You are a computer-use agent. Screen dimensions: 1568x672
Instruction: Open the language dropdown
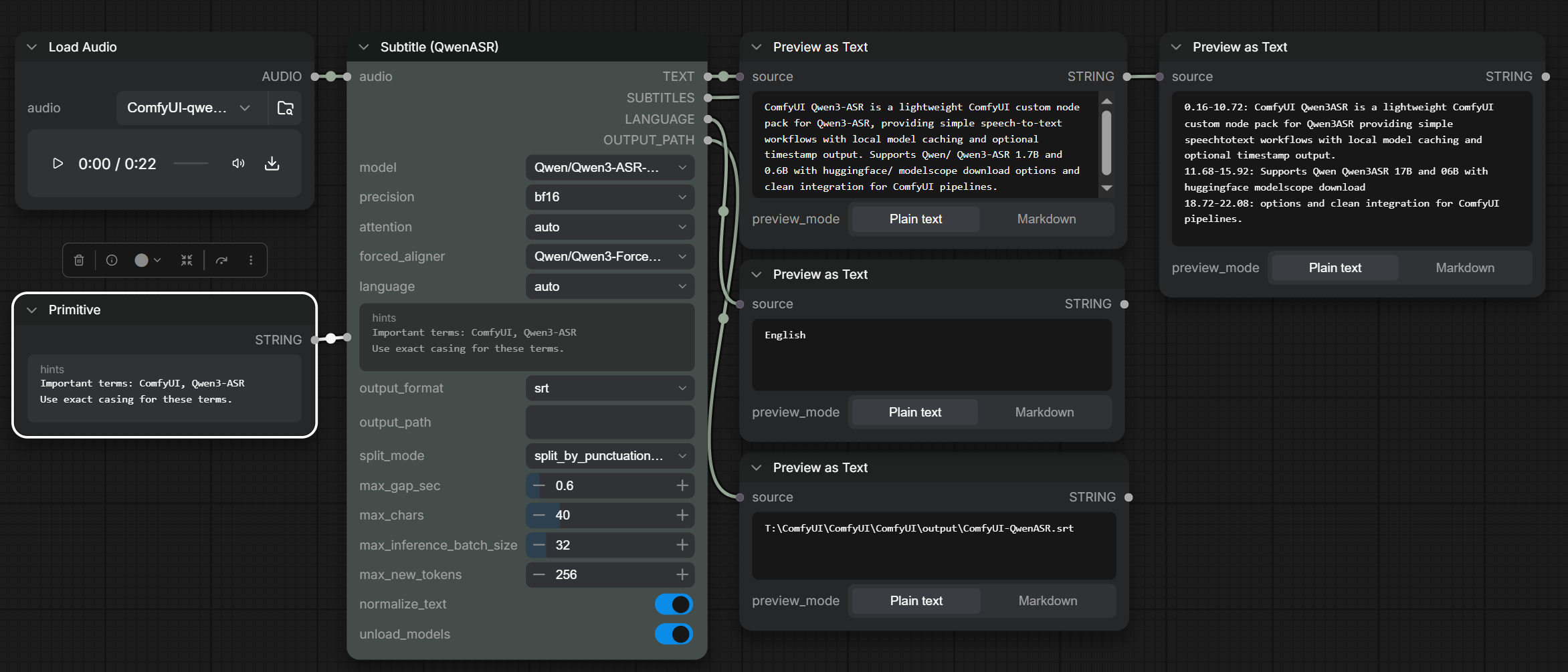[x=610, y=287]
